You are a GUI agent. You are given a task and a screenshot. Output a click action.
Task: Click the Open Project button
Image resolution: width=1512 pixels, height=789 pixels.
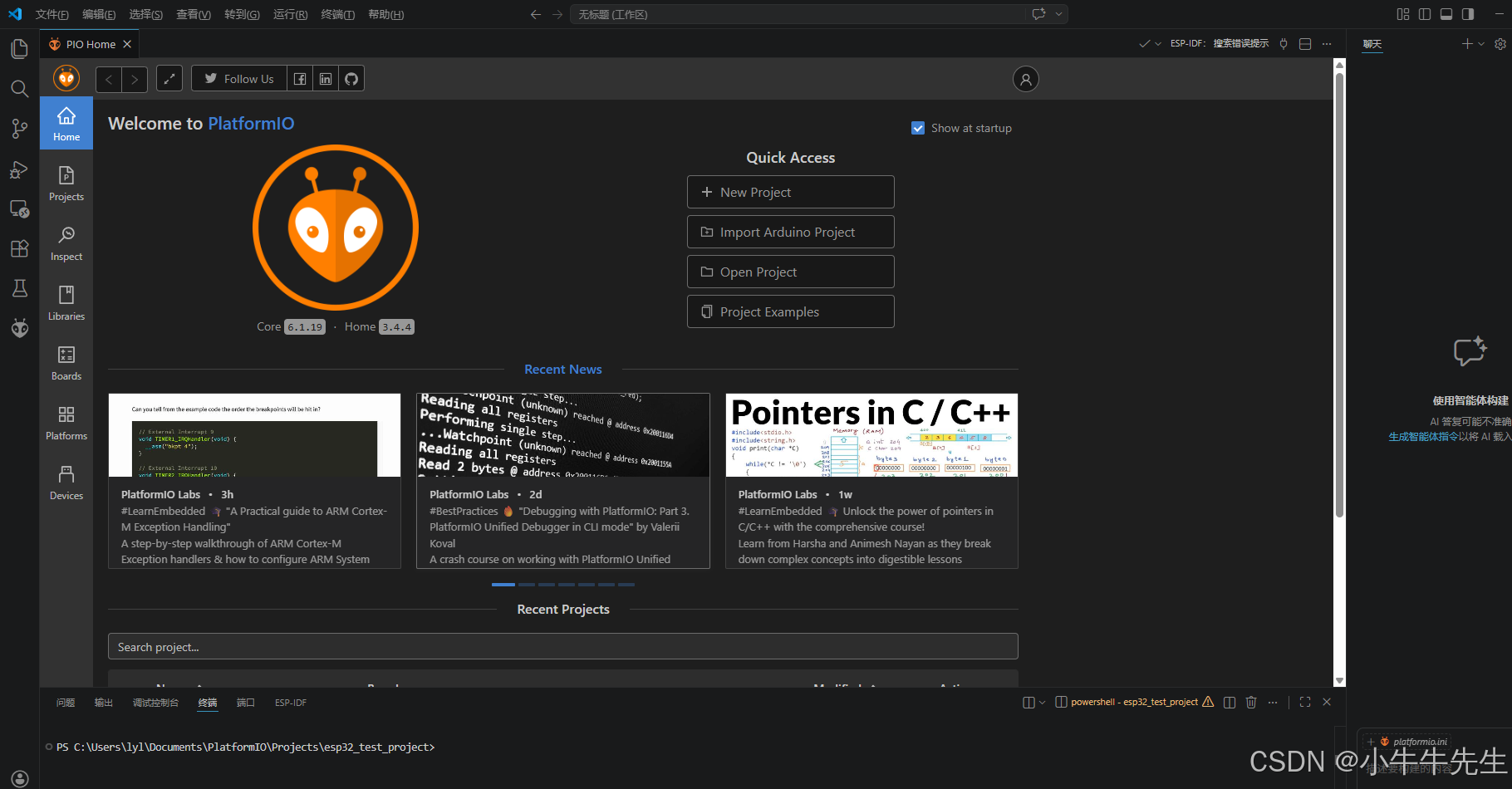(791, 272)
